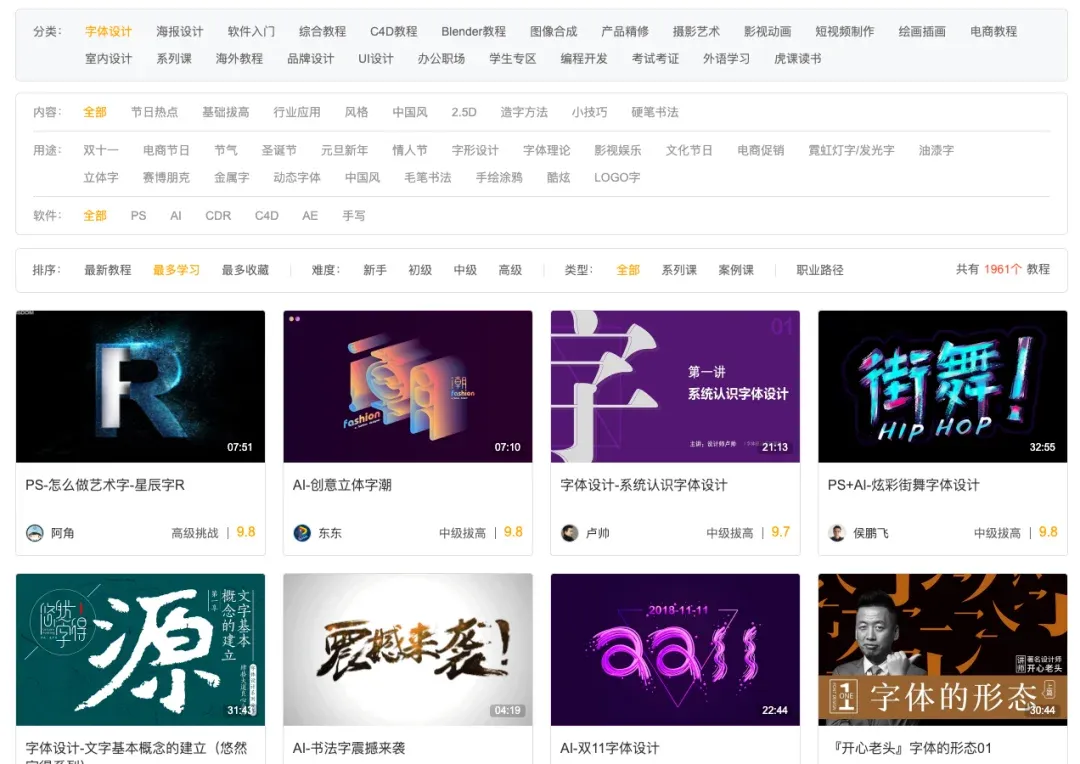Set difficulty to 高级
The image size is (1080, 764).
click(x=510, y=269)
